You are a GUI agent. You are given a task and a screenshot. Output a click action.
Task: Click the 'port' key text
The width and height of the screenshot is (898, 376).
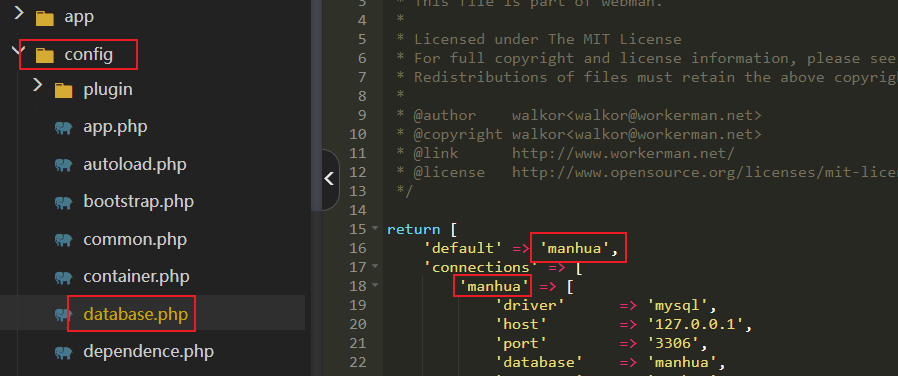(521, 343)
